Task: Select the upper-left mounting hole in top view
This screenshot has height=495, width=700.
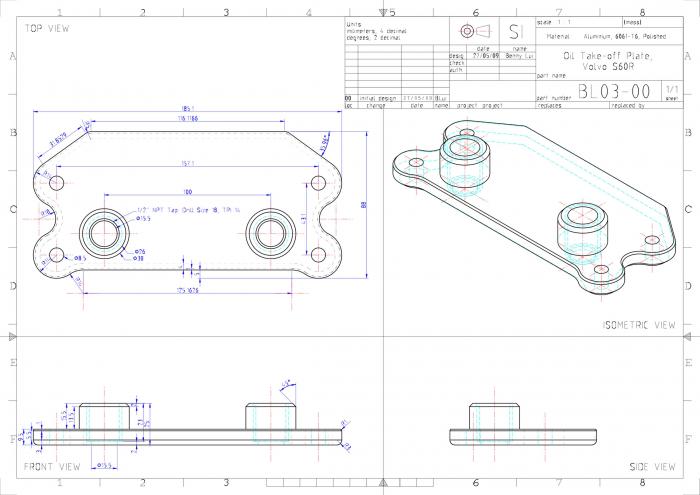Action: coord(57,183)
